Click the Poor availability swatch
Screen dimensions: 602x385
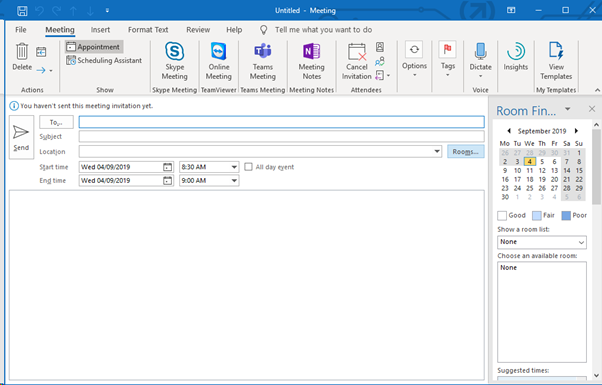pyautogui.click(x=566, y=215)
